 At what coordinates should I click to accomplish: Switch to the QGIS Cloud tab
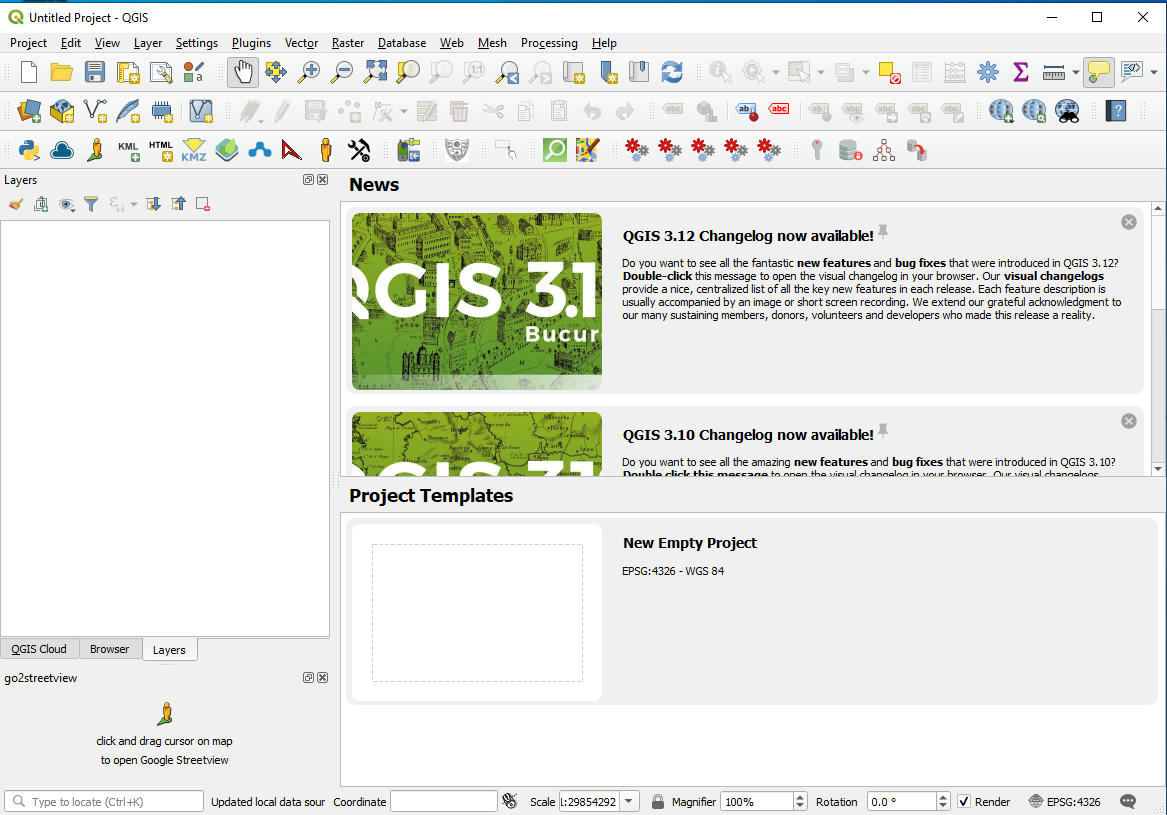(x=39, y=649)
